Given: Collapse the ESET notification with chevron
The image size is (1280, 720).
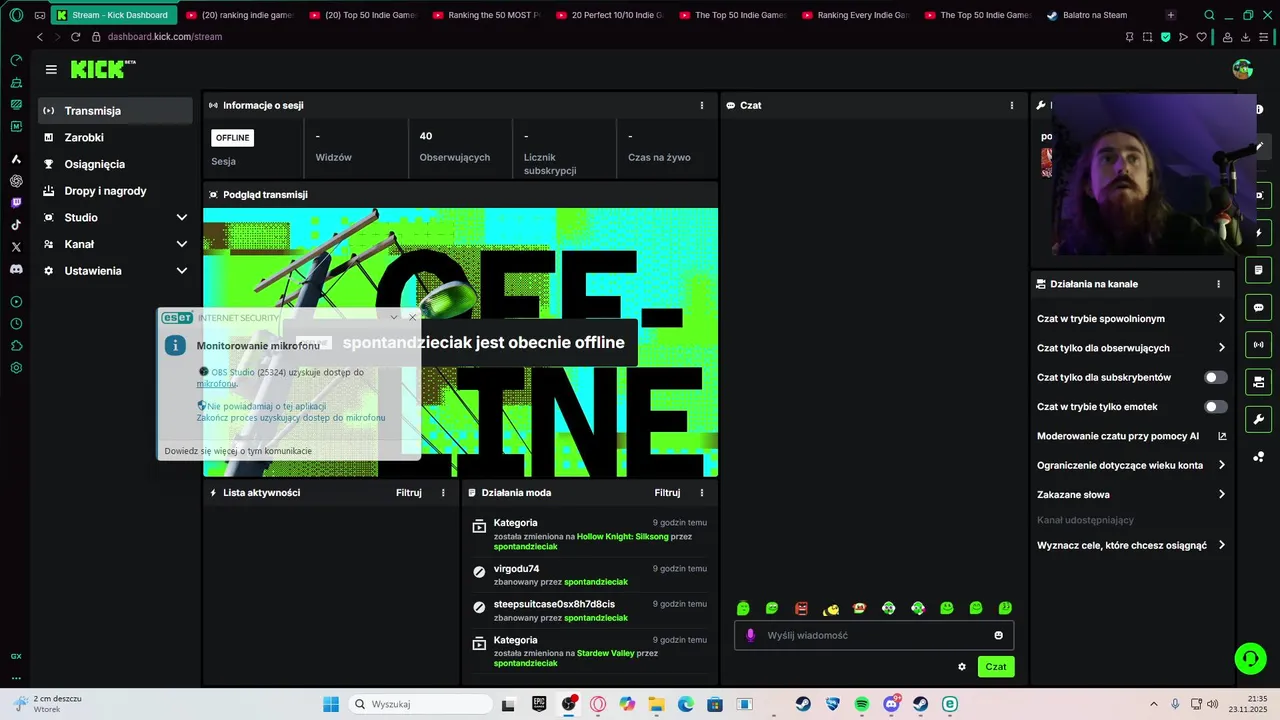Looking at the screenshot, I should [394, 317].
